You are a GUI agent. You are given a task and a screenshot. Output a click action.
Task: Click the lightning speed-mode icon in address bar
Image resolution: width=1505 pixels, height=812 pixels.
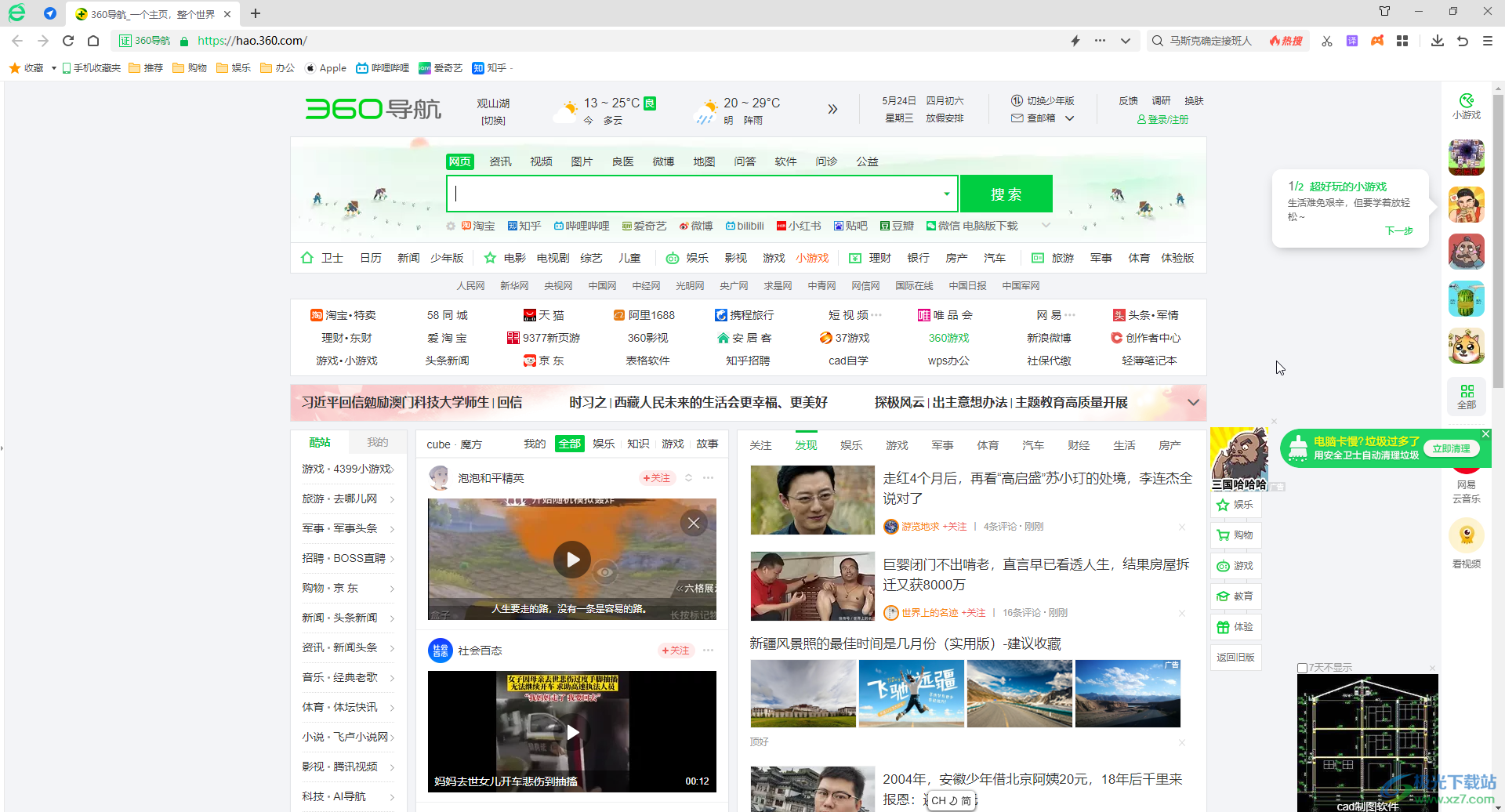pos(1075,41)
